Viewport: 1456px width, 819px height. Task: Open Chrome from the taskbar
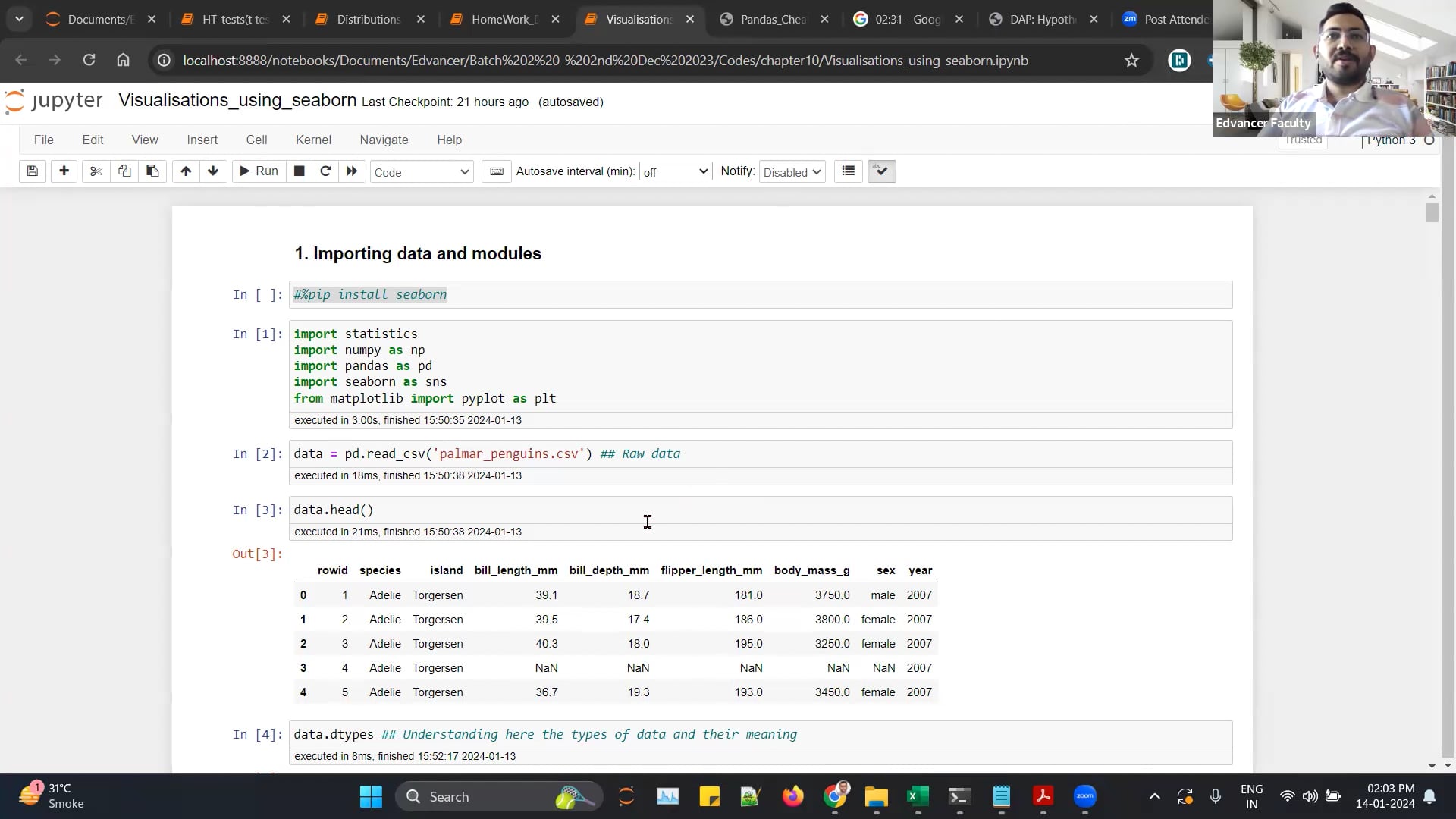[x=835, y=796]
